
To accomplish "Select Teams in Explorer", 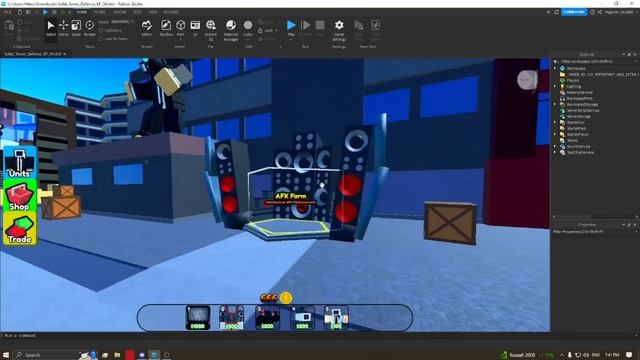I will [572, 140].
